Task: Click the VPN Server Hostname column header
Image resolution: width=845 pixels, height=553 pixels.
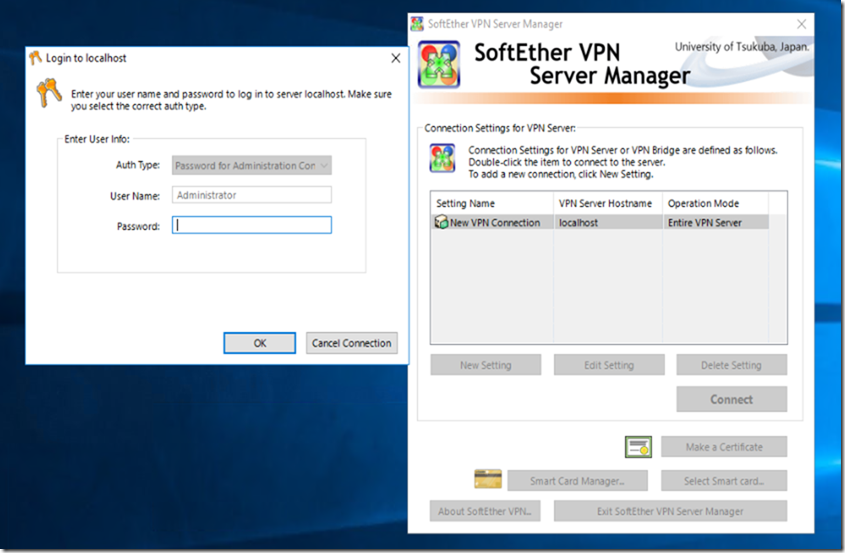Action: pos(607,203)
